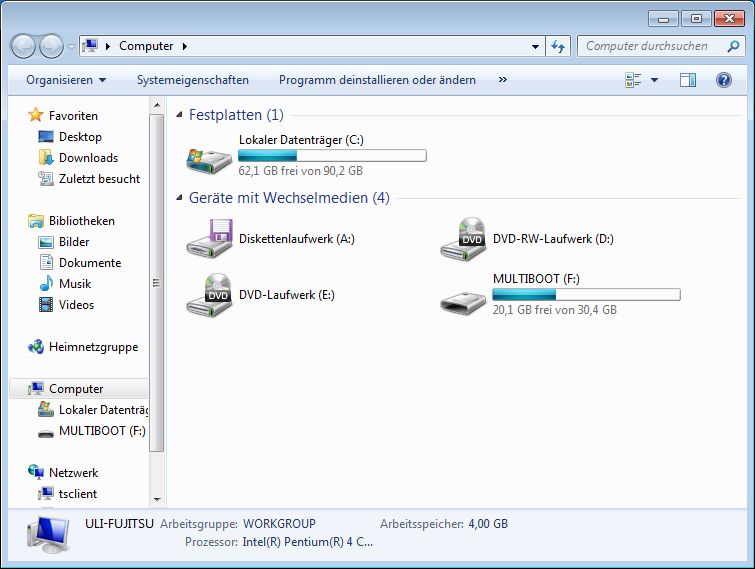Image resolution: width=755 pixels, height=569 pixels.
Task: Click the help question mark icon
Action: (724, 80)
